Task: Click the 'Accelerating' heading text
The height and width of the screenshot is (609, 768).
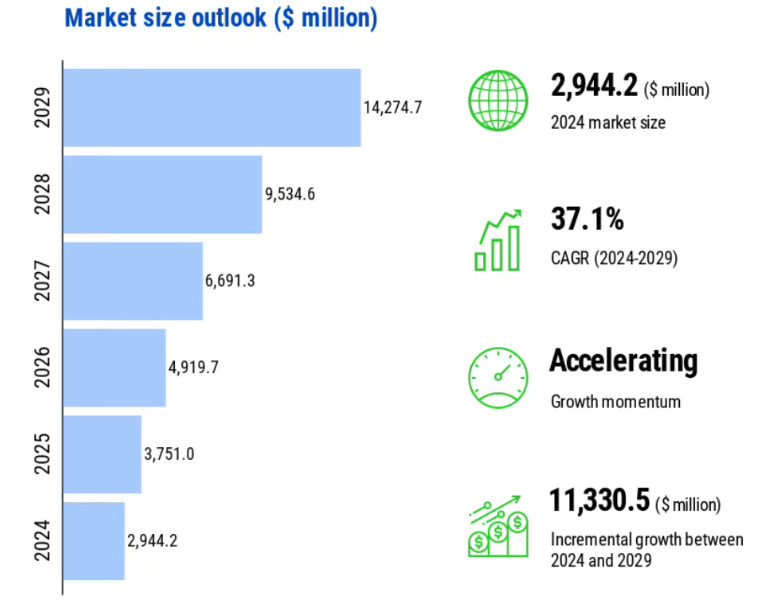Action: 623,360
